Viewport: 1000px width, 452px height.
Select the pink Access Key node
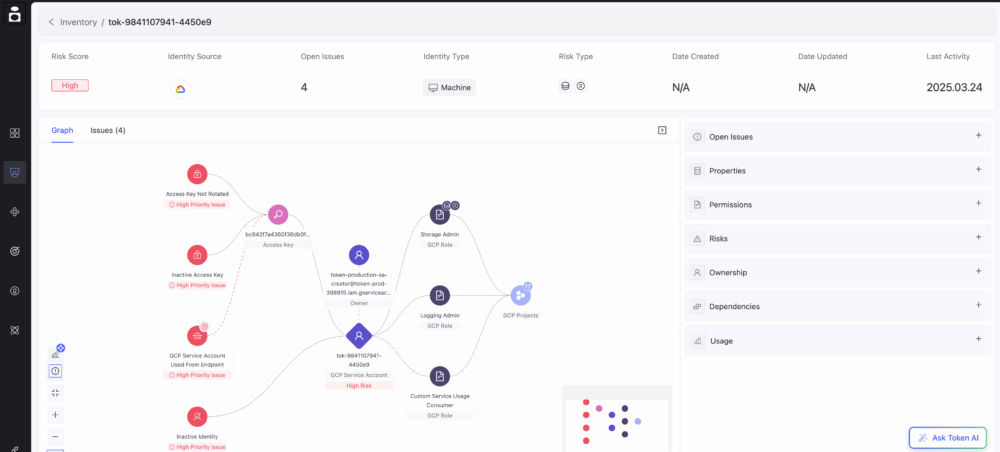[278, 214]
